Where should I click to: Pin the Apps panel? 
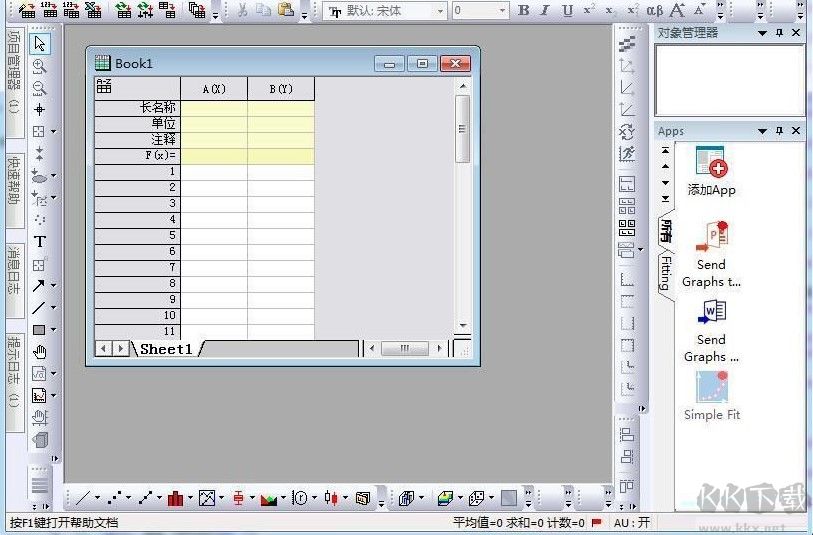click(779, 131)
